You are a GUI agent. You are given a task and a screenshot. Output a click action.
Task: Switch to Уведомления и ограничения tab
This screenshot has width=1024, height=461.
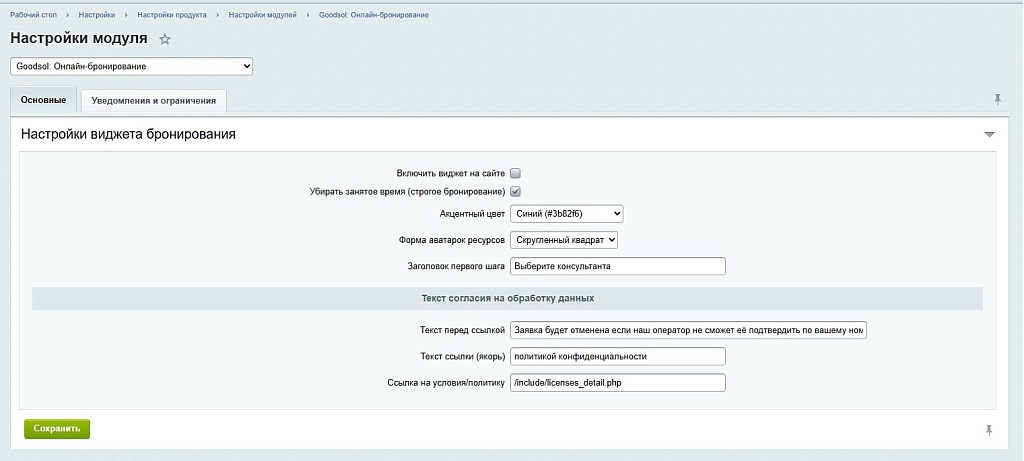tap(153, 101)
